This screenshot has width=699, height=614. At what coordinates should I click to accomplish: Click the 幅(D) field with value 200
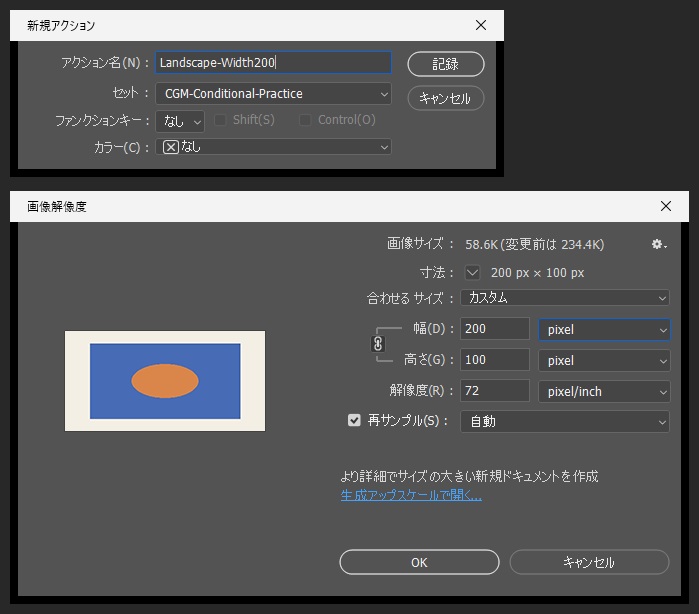pyautogui.click(x=494, y=329)
